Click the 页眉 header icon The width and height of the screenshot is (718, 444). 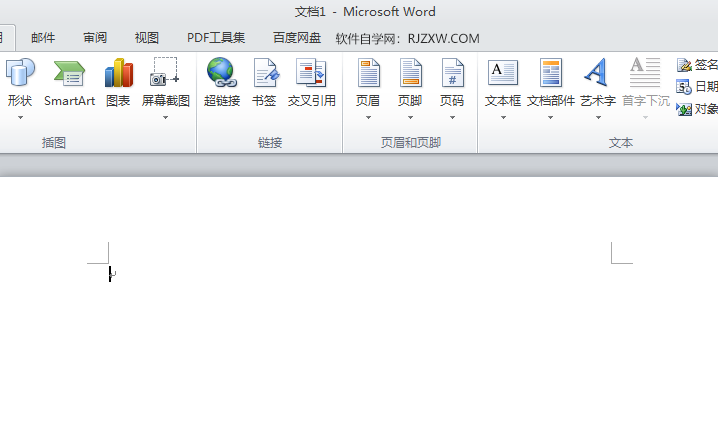[369, 73]
